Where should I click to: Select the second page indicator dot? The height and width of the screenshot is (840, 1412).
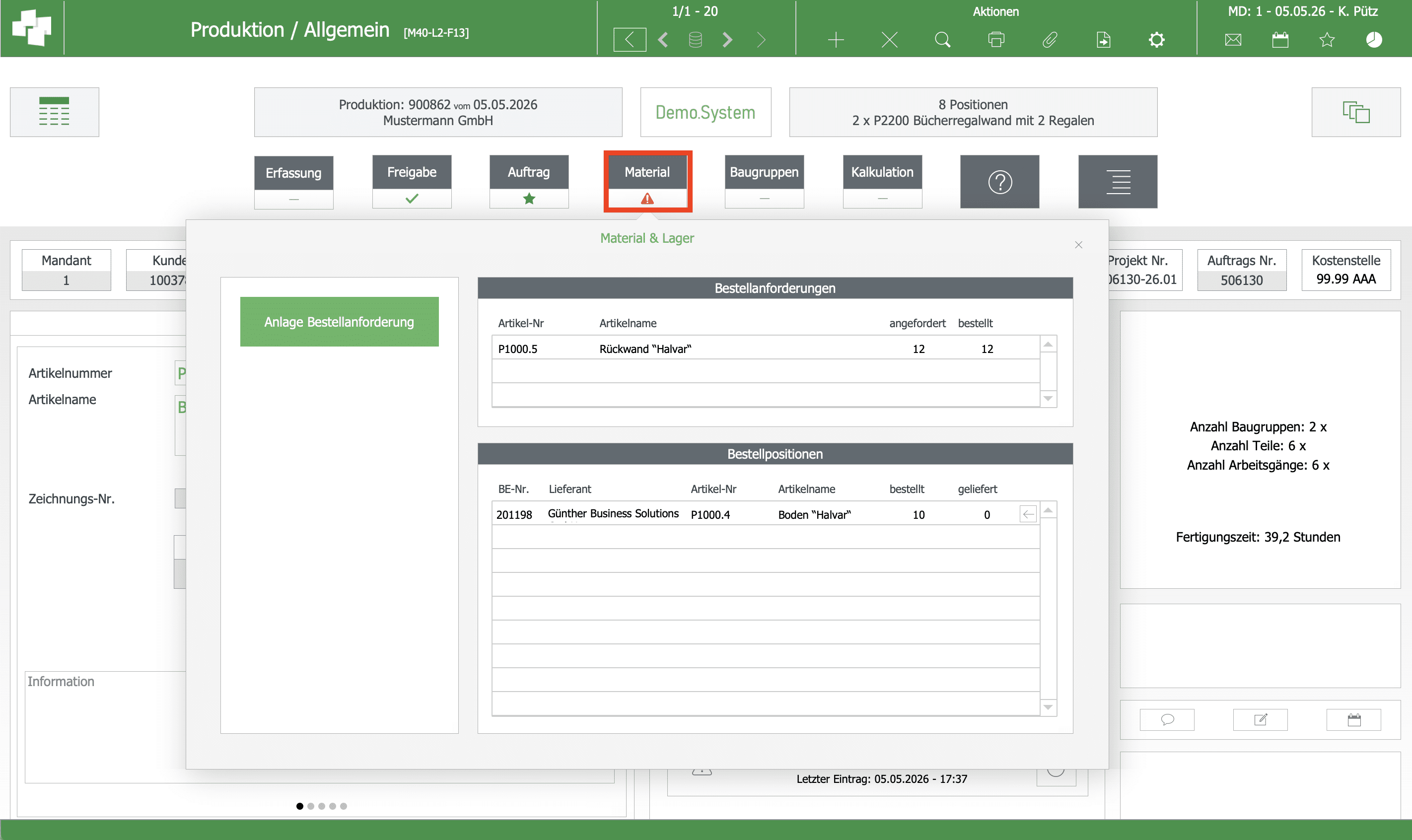311,806
